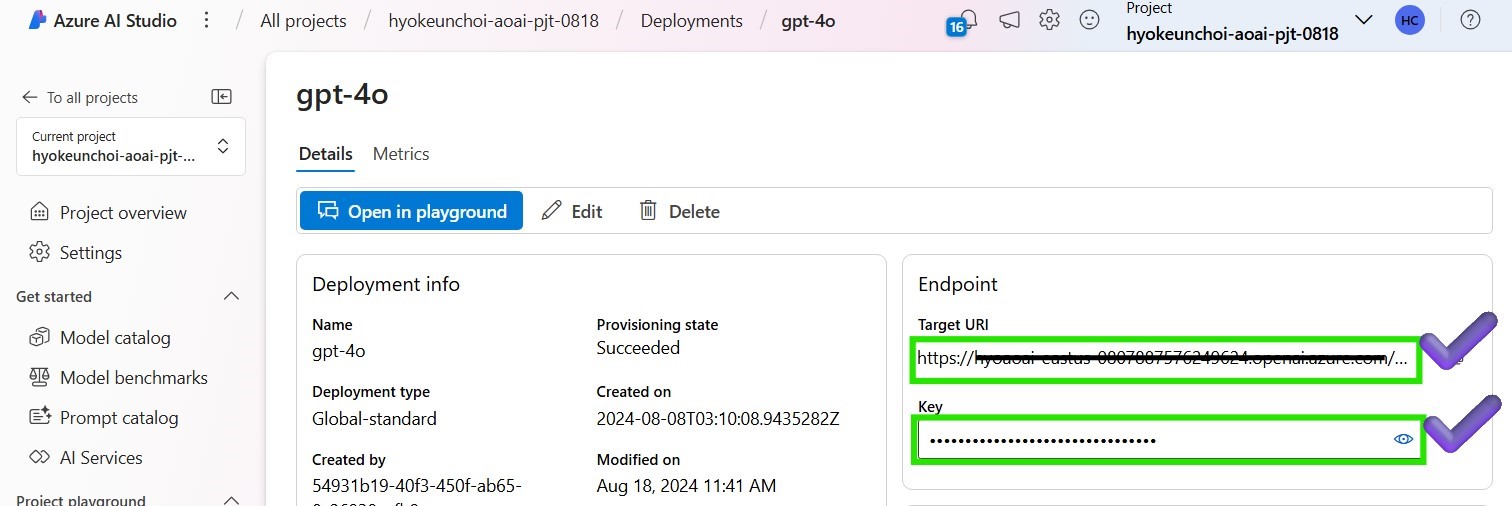The width and height of the screenshot is (1512, 506).
Task: Open notifications bell with badge 16
Action: [x=966, y=20]
